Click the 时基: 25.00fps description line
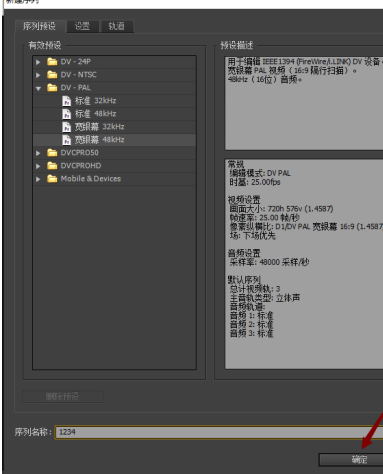This screenshot has width=383, height=474. tap(255, 182)
